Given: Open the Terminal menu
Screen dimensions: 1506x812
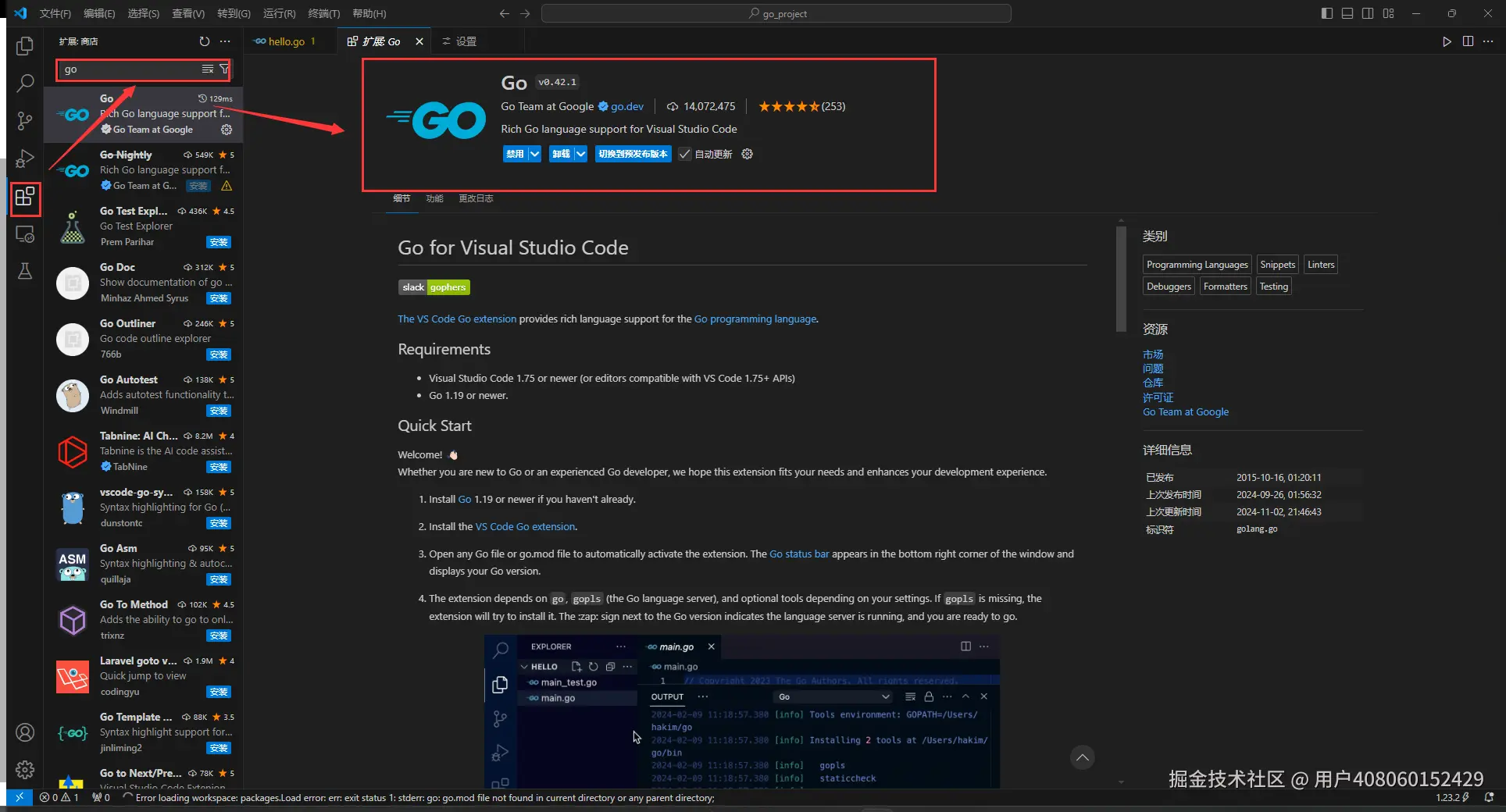Looking at the screenshot, I should coord(324,13).
